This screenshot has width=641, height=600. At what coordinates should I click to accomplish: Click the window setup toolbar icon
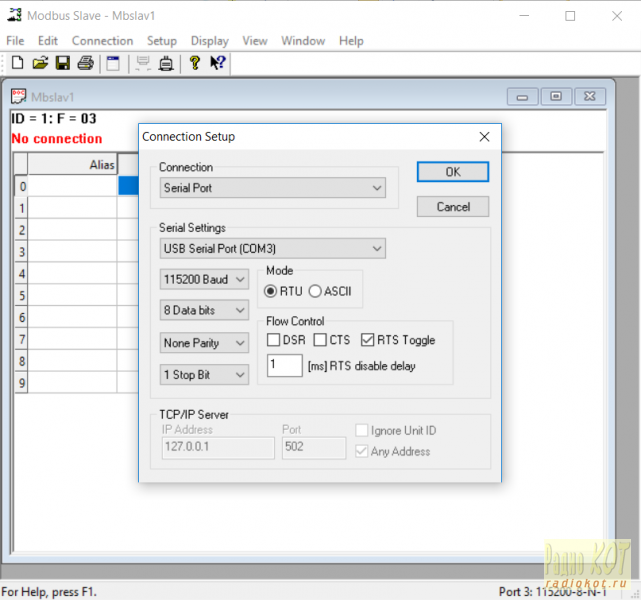tap(113, 63)
